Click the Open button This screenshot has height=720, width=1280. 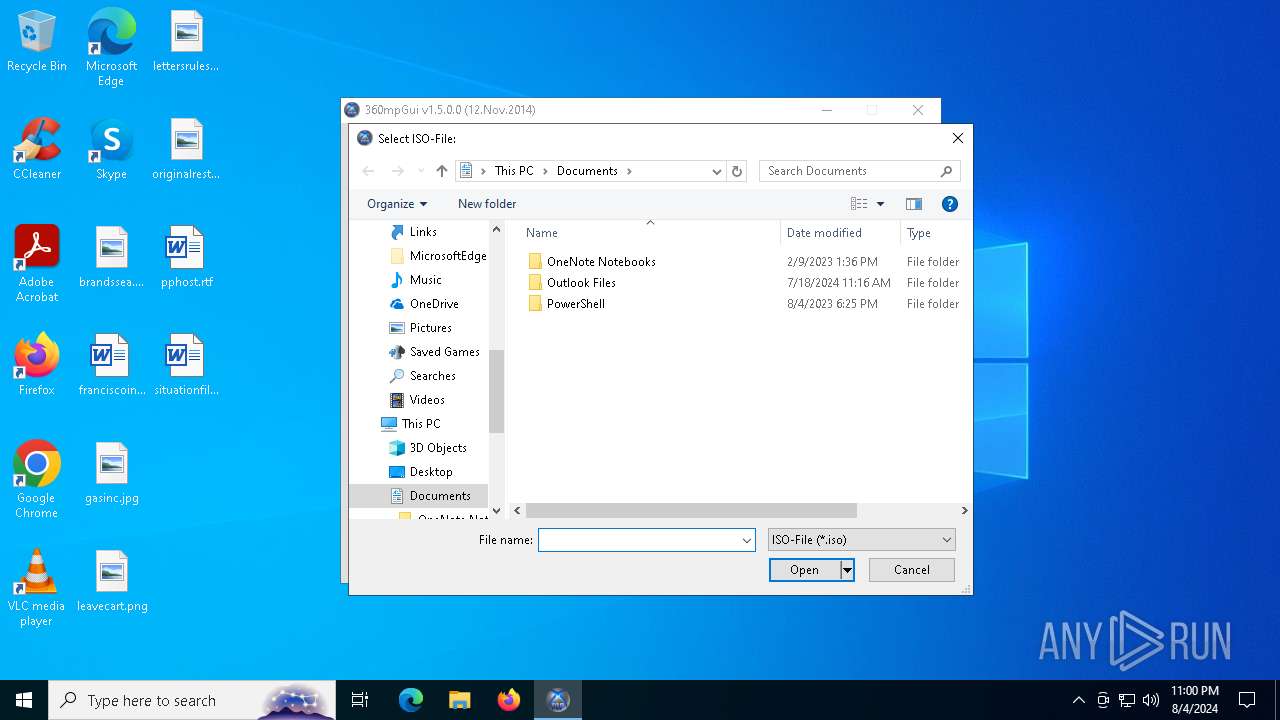[x=804, y=570]
